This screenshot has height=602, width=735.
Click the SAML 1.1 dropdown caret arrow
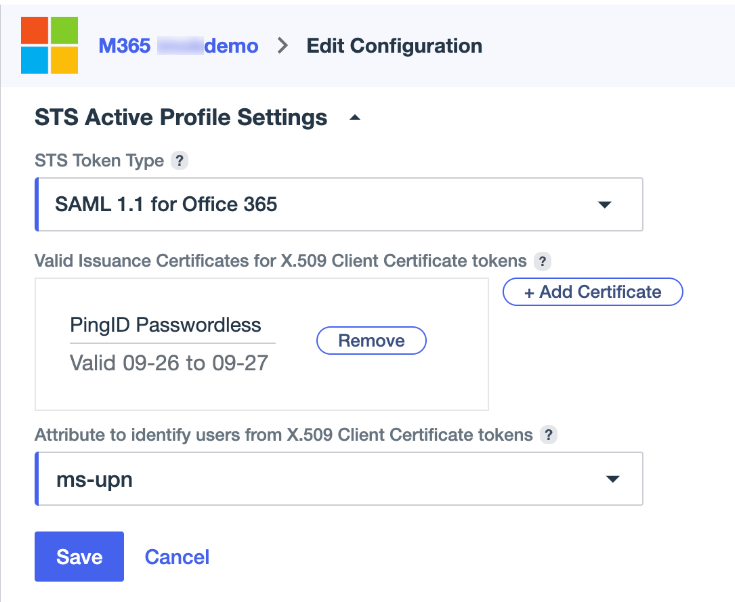pyautogui.click(x=605, y=204)
